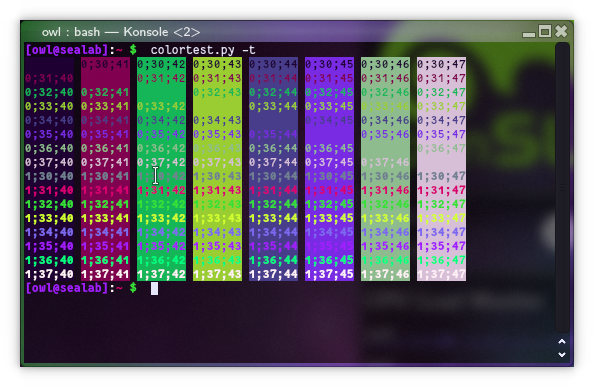
Task: Click the color cell '0;30;43'
Action: pos(217,64)
